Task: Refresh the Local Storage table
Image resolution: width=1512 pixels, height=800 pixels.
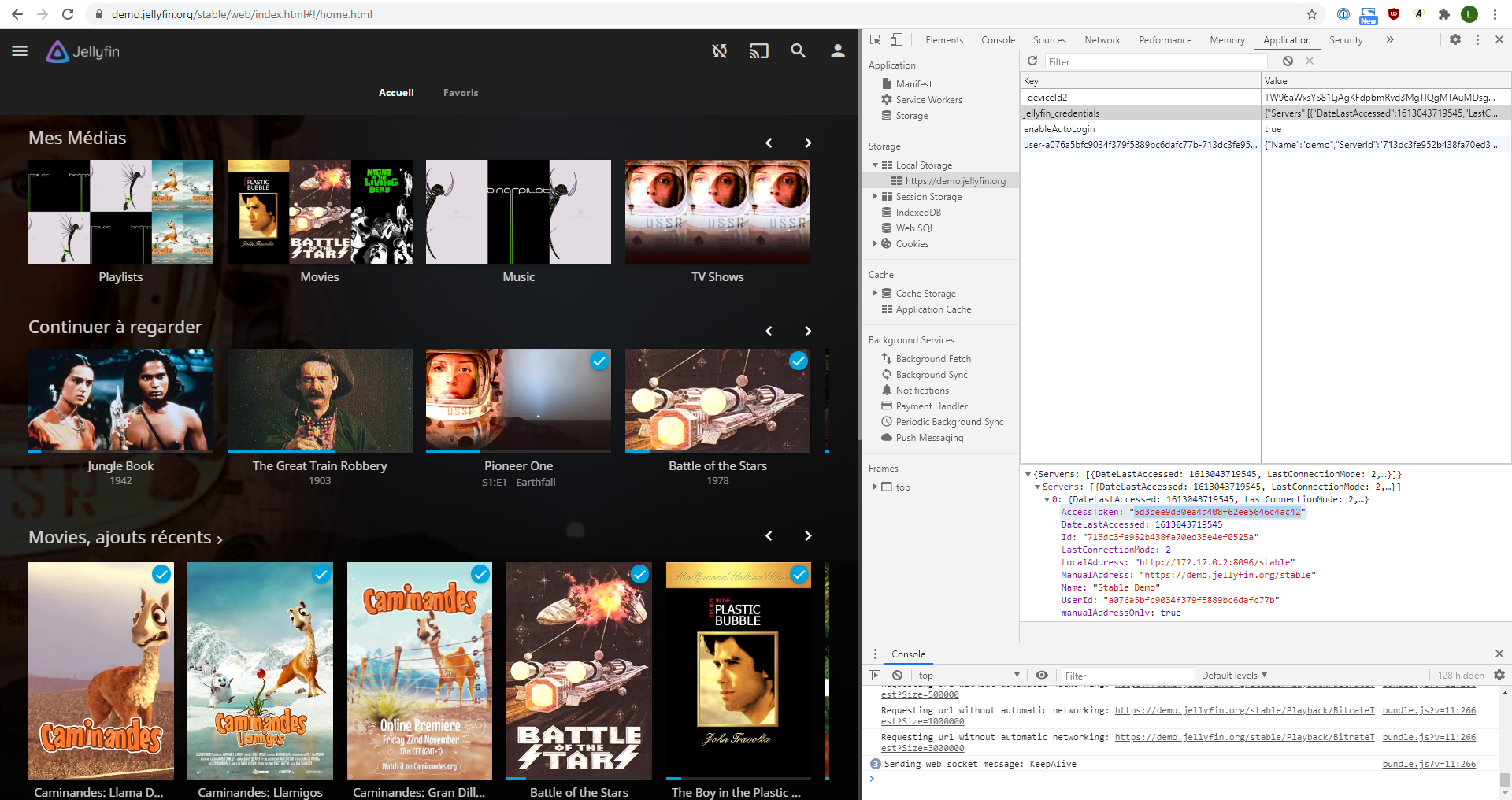Action: click(1032, 61)
